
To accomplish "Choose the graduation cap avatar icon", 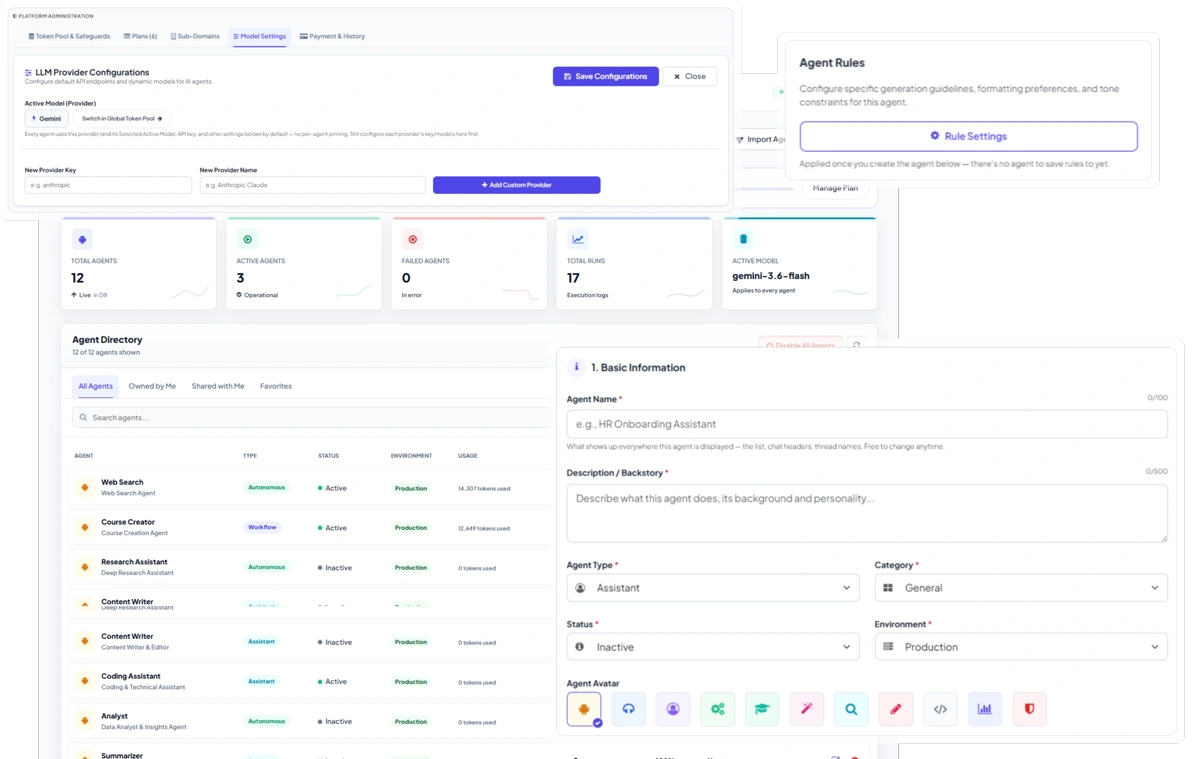I will pos(762,709).
